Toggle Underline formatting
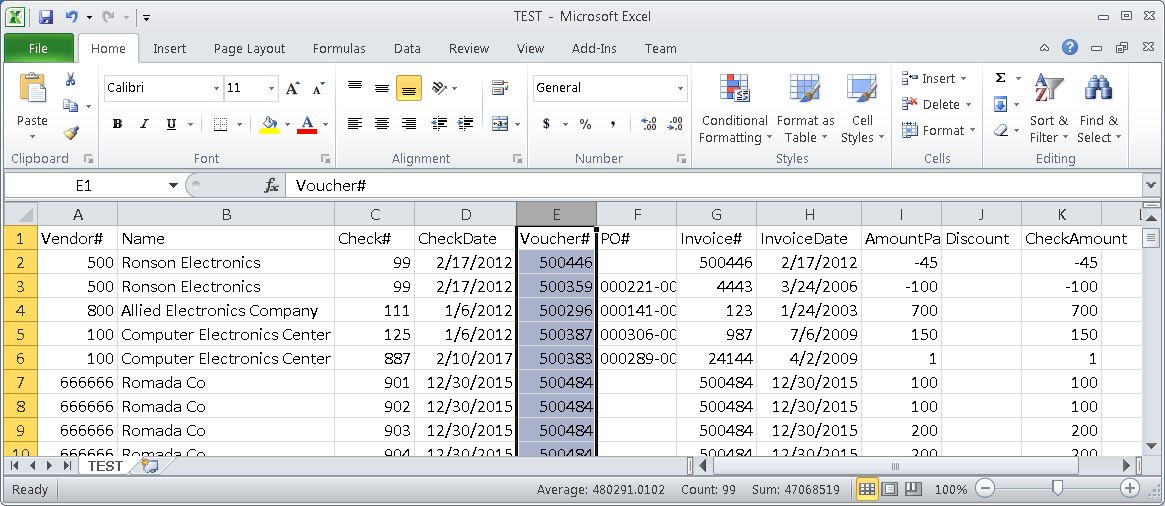This screenshot has width=1165, height=506. point(171,124)
